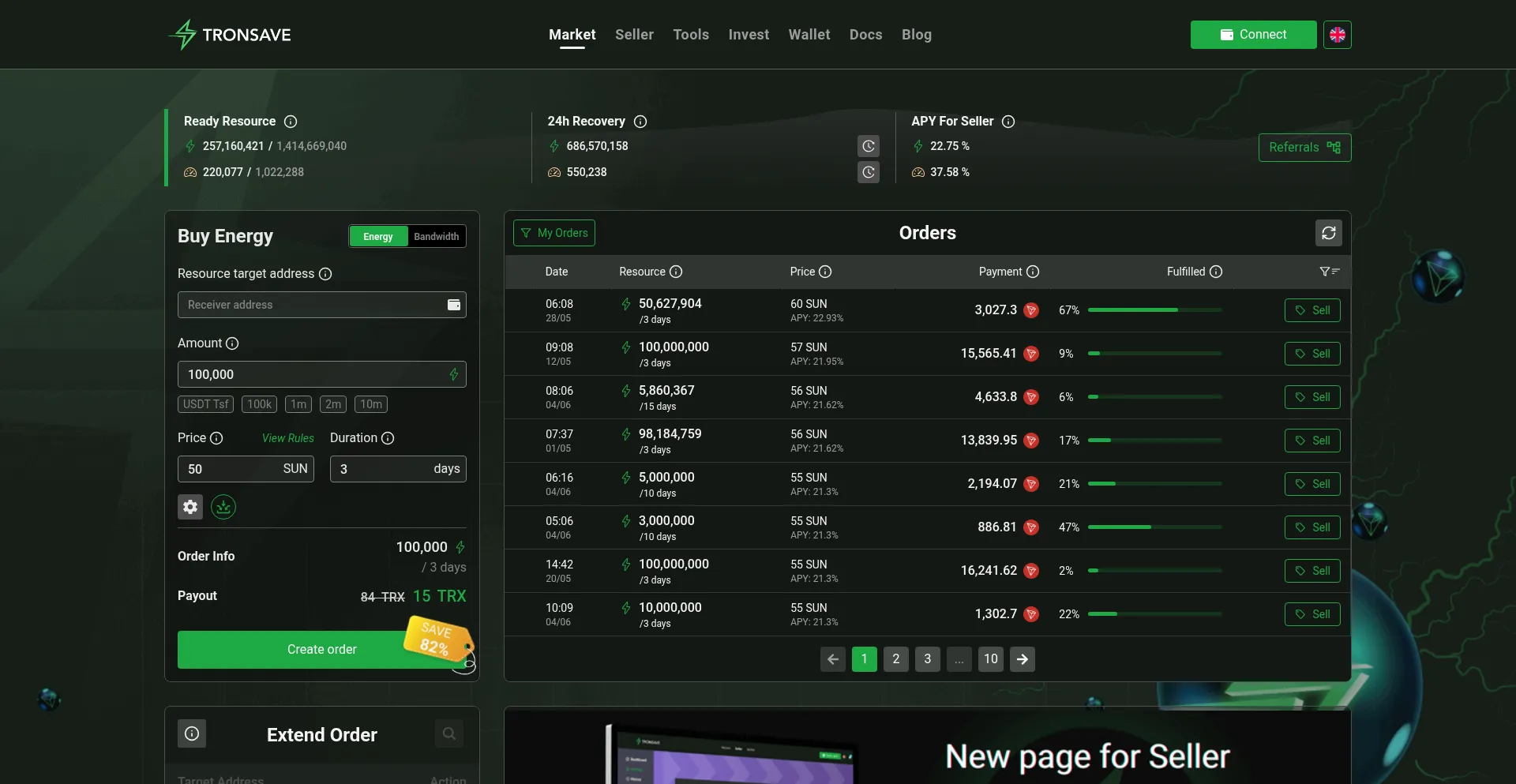Switch resource type to Bandwidth
The width and height of the screenshot is (1516, 784).
[436, 236]
